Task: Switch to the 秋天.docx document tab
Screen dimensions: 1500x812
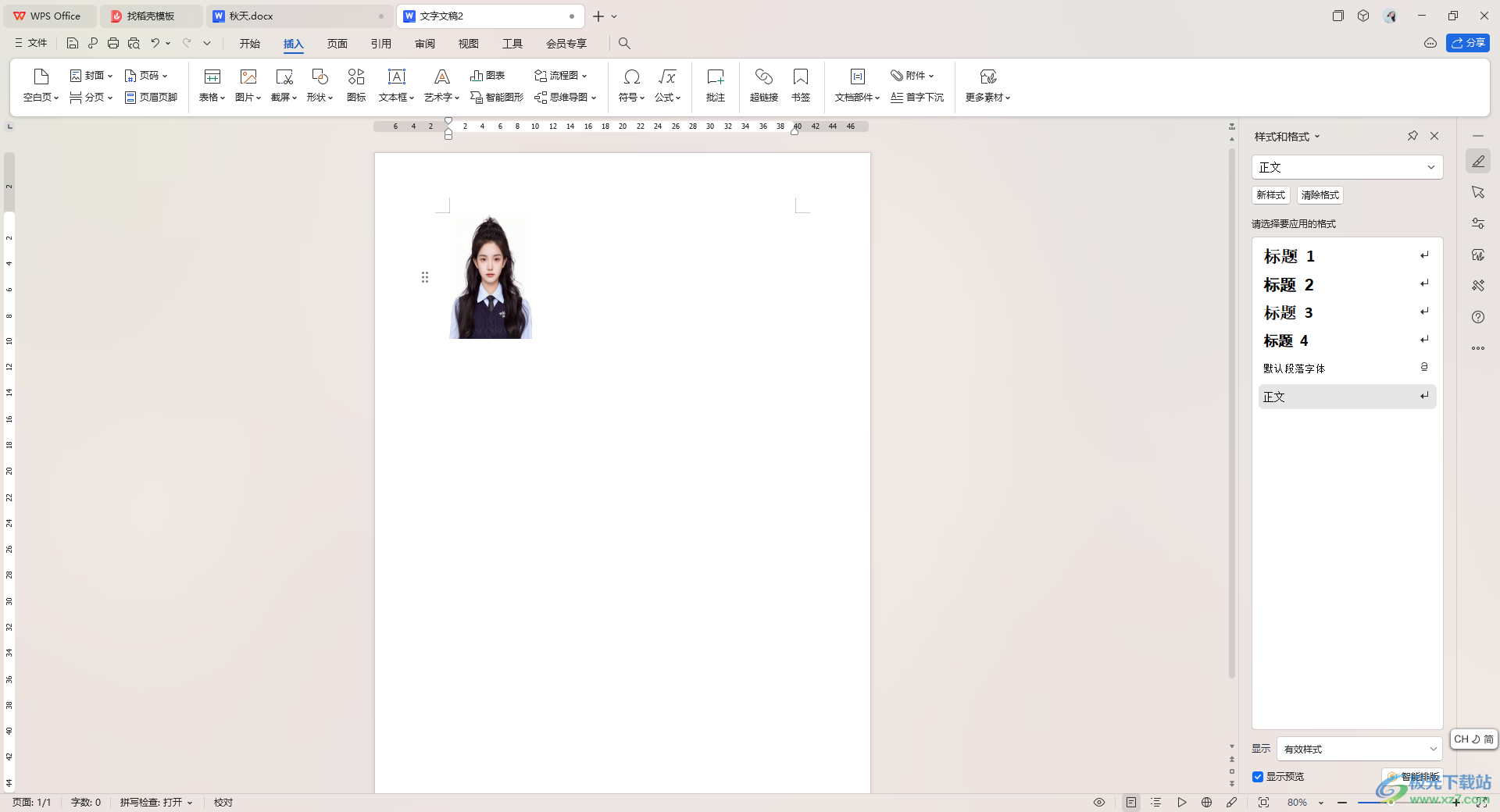Action: 301,16
